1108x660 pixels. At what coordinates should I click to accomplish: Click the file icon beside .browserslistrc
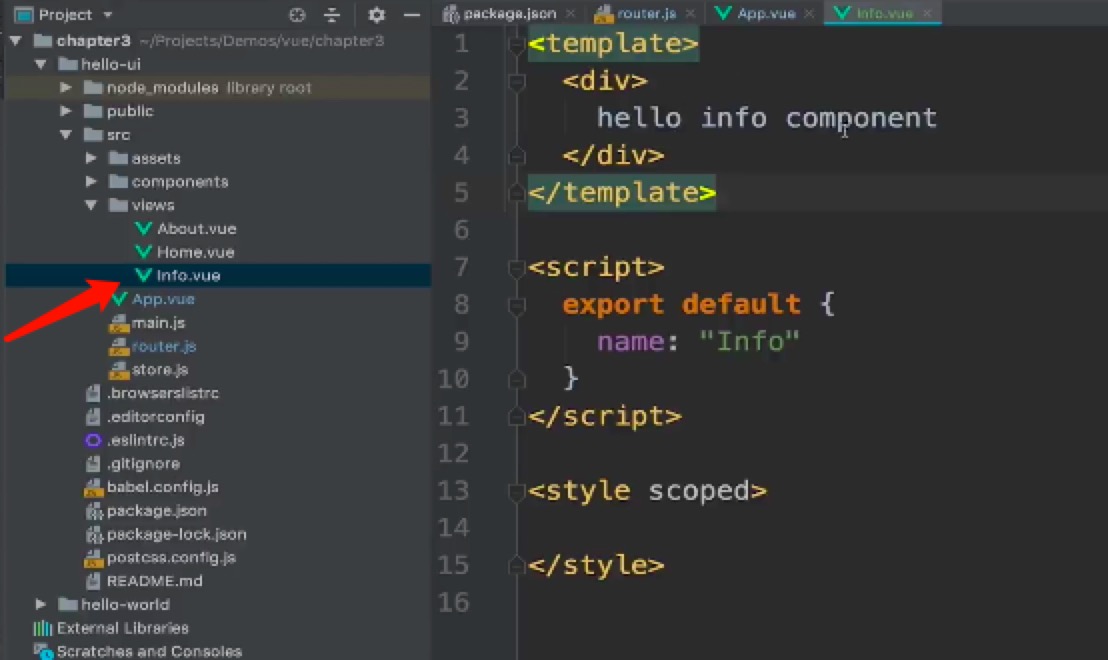(93, 393)
